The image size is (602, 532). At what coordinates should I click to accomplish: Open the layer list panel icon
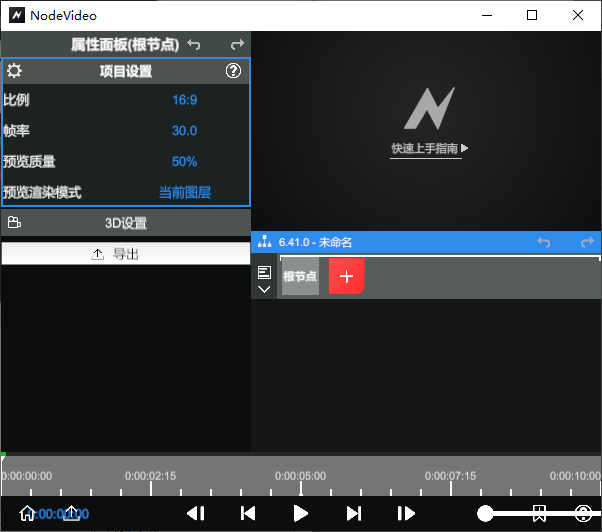point(264,273)
